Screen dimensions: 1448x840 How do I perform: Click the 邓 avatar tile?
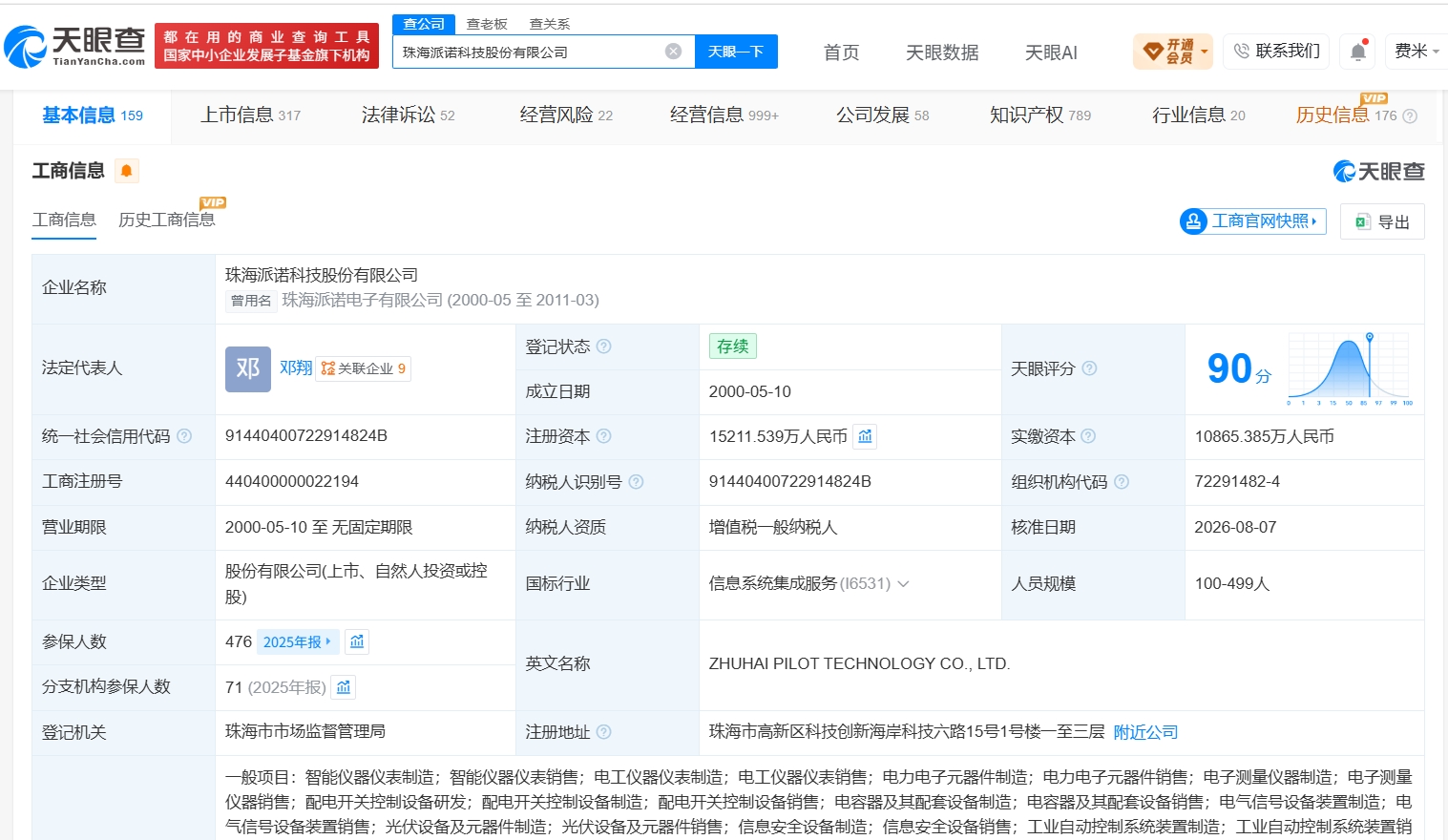click(x=248, y=368)
